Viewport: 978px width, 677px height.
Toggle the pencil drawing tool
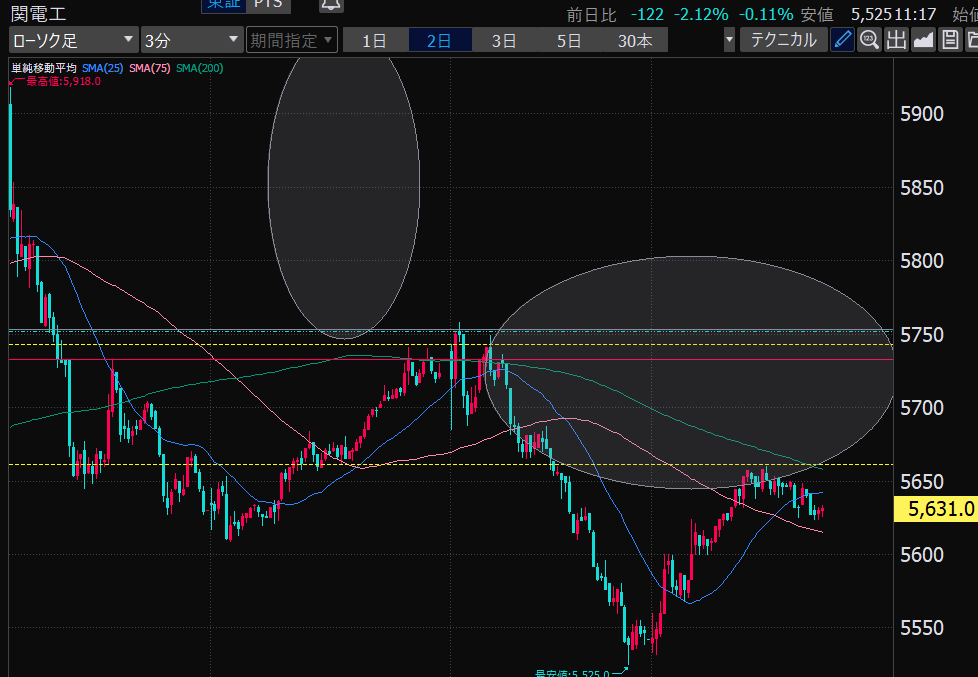point(843,40)
